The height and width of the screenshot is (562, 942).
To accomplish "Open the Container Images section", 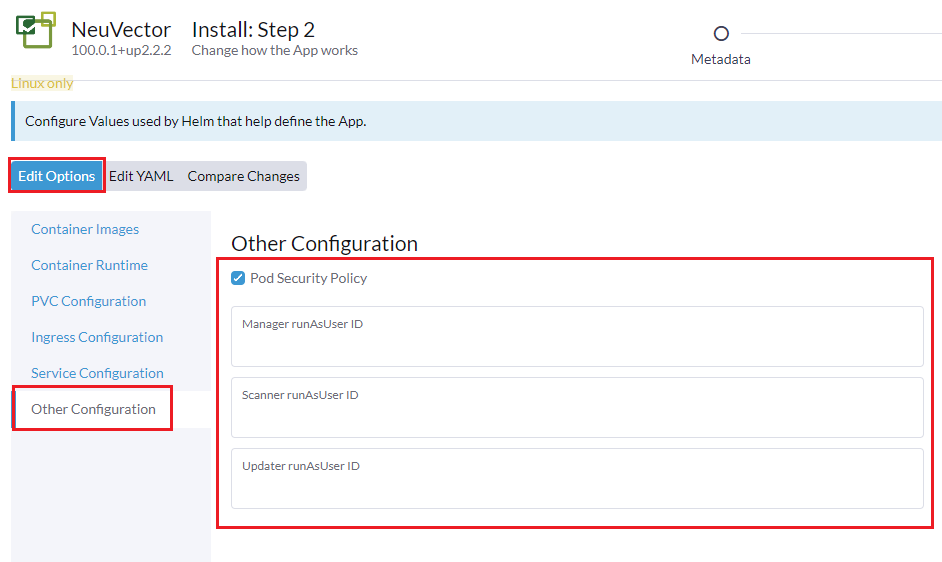I will pyautogui.click(x=85, y=229).
